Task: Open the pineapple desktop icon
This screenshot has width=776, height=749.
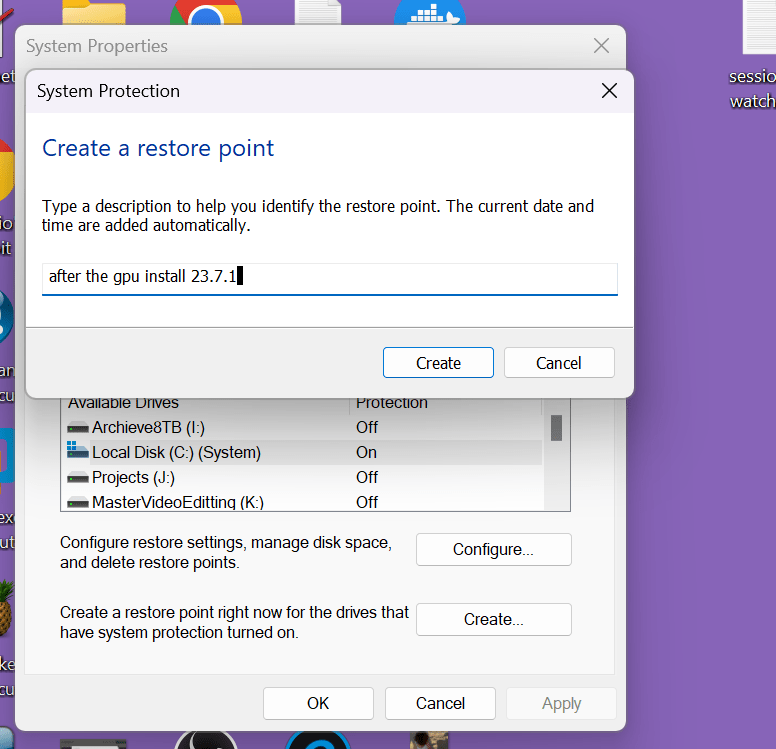Action: (x=6, y=608)
